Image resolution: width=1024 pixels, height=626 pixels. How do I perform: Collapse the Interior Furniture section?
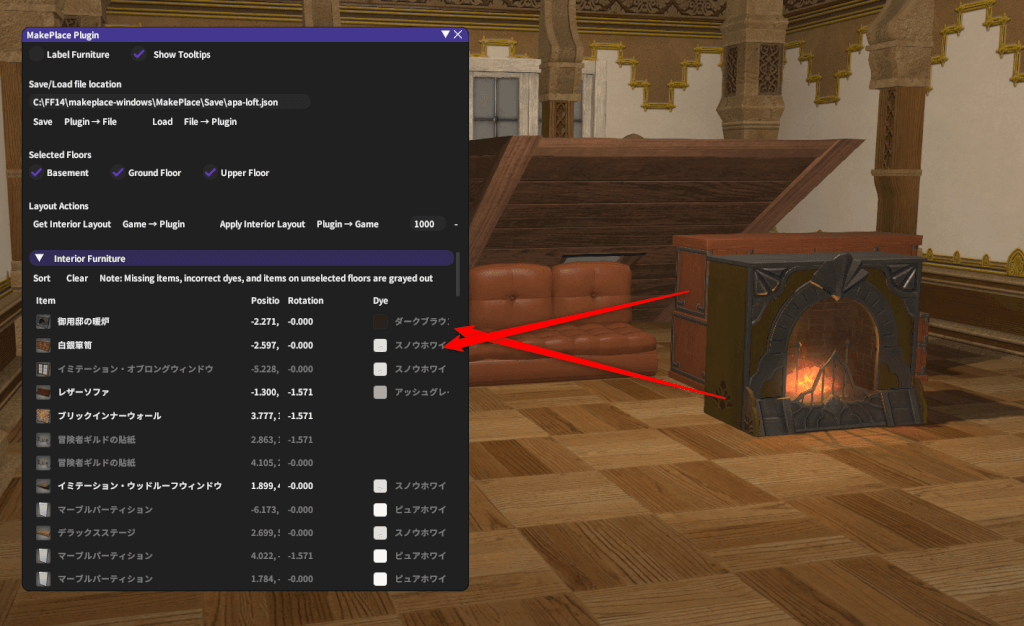pos(39,258)
